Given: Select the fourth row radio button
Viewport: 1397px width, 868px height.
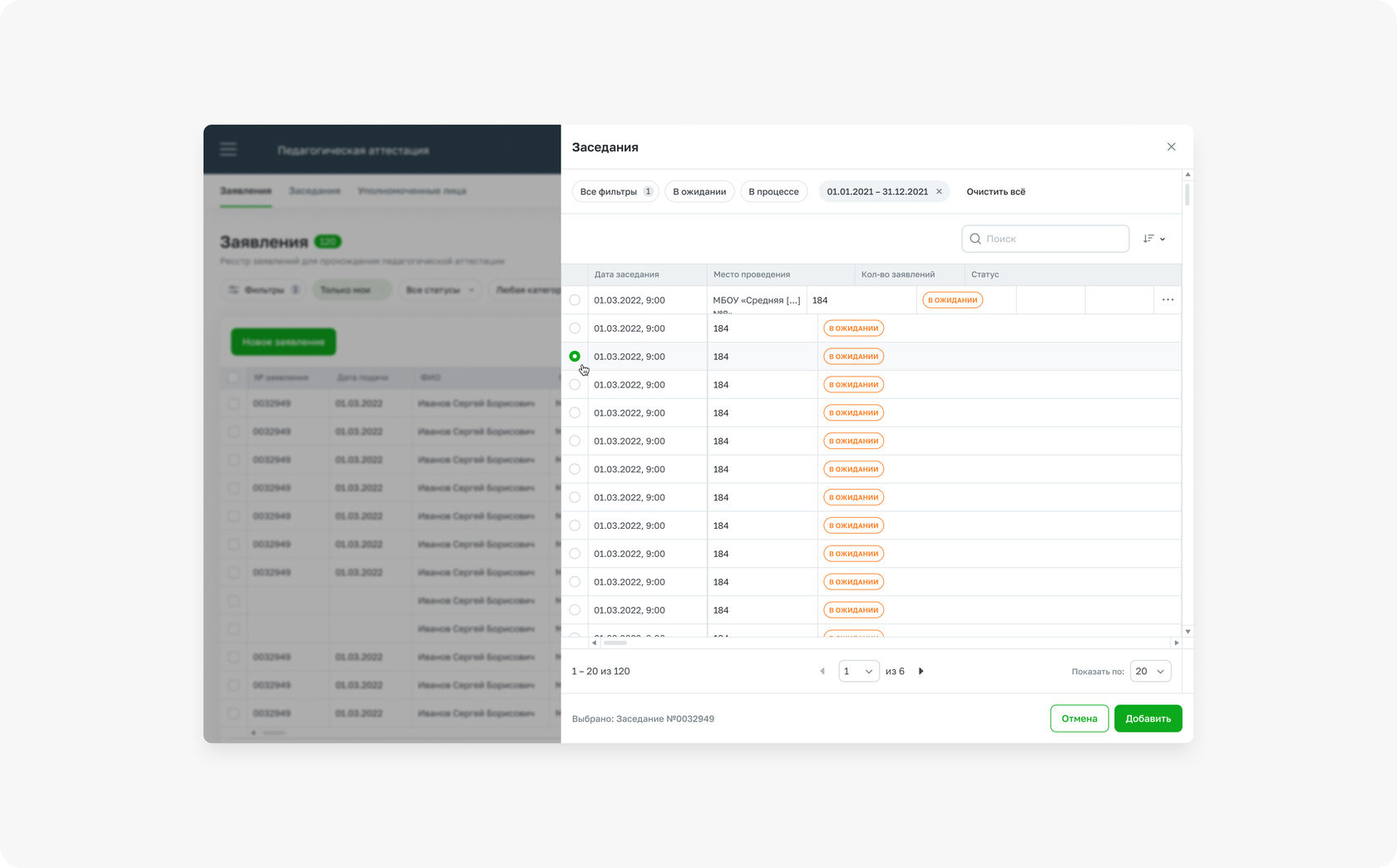Looking at the screenshot, I should point(575,385).
